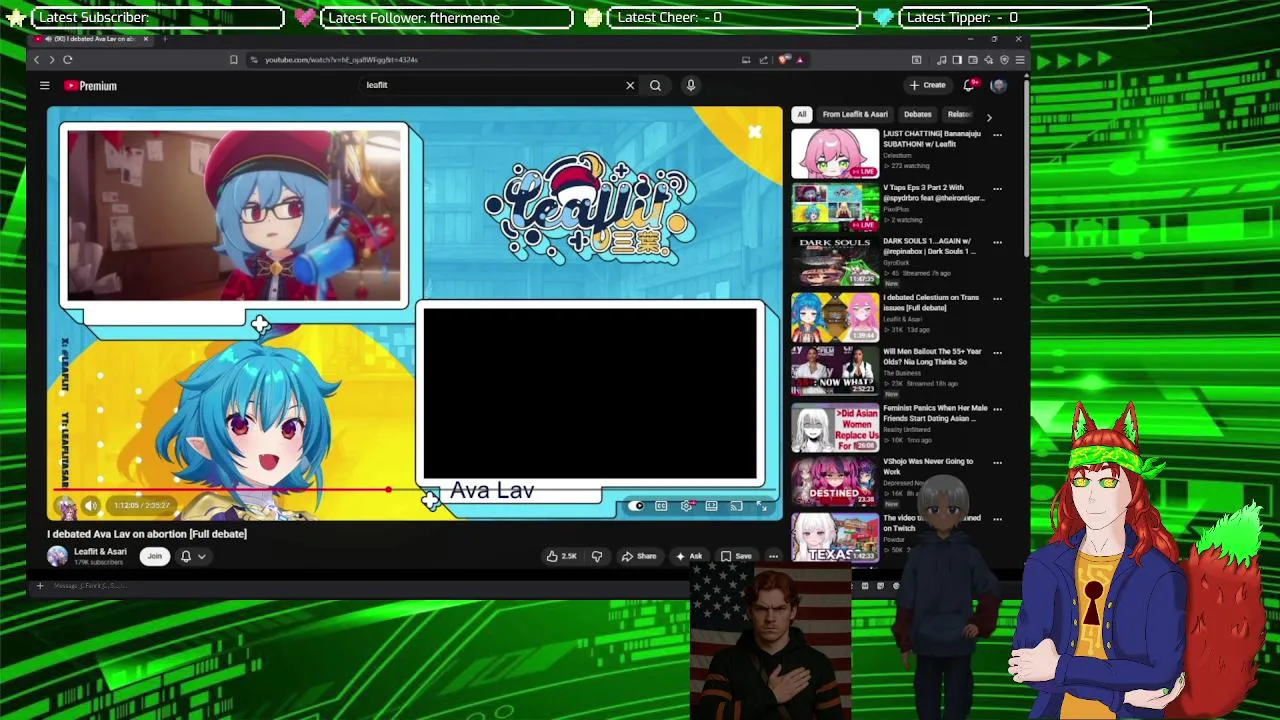Open a new browser tab

point(166,39)
